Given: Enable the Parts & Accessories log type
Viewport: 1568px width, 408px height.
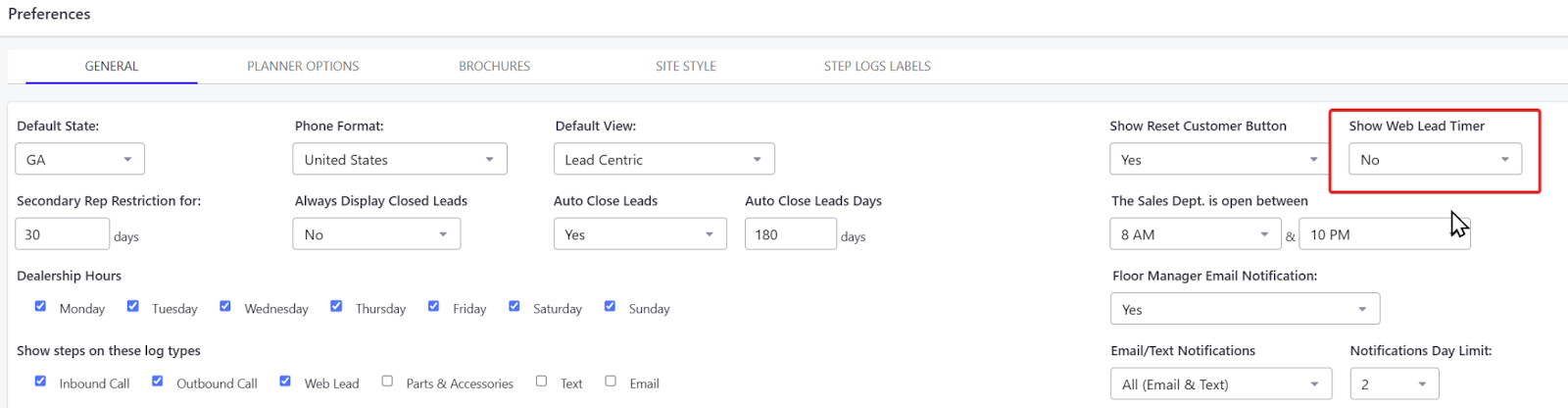Looking at the screenshot, I should click(387, 382).
